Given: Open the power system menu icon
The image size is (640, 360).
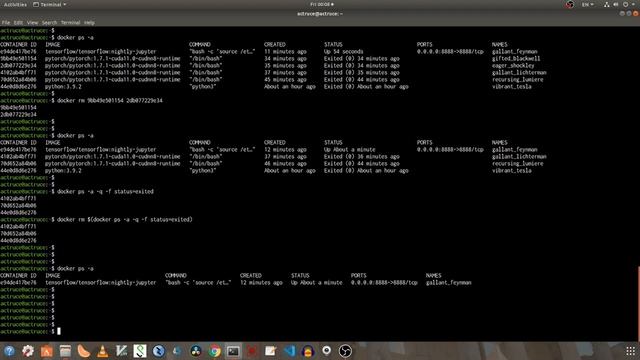Looking at the screenshot, I should [625, 4].
